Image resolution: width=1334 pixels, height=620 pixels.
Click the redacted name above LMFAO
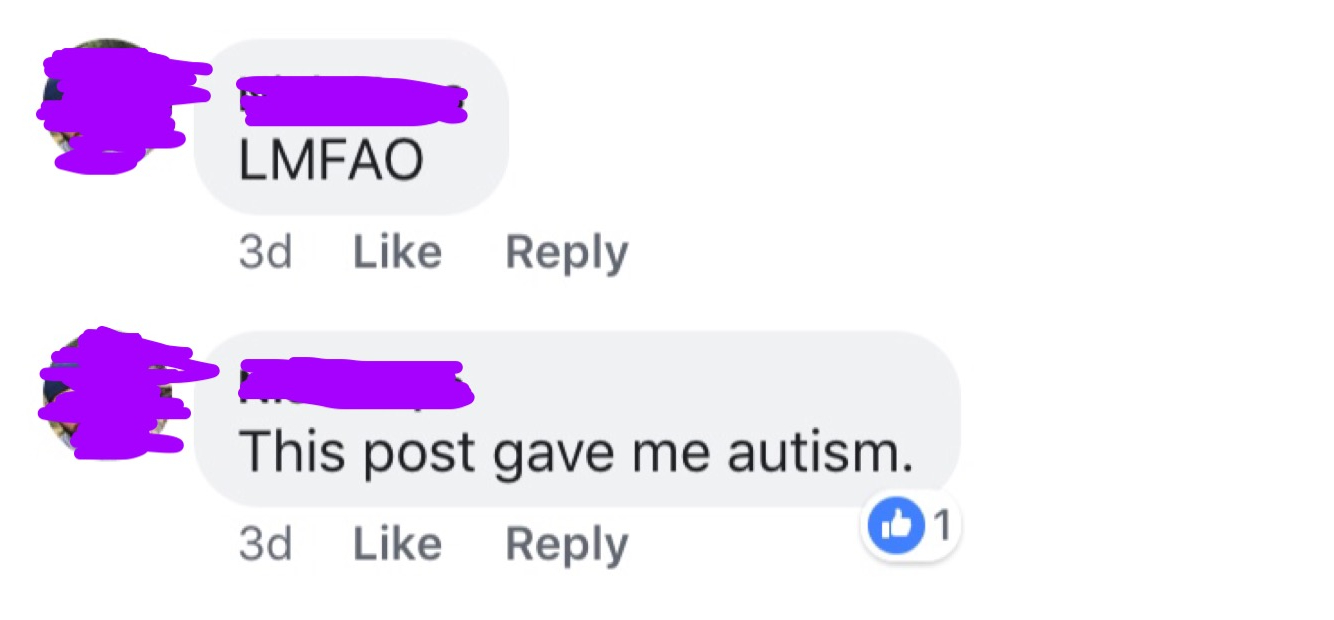(x=353, y=101)
